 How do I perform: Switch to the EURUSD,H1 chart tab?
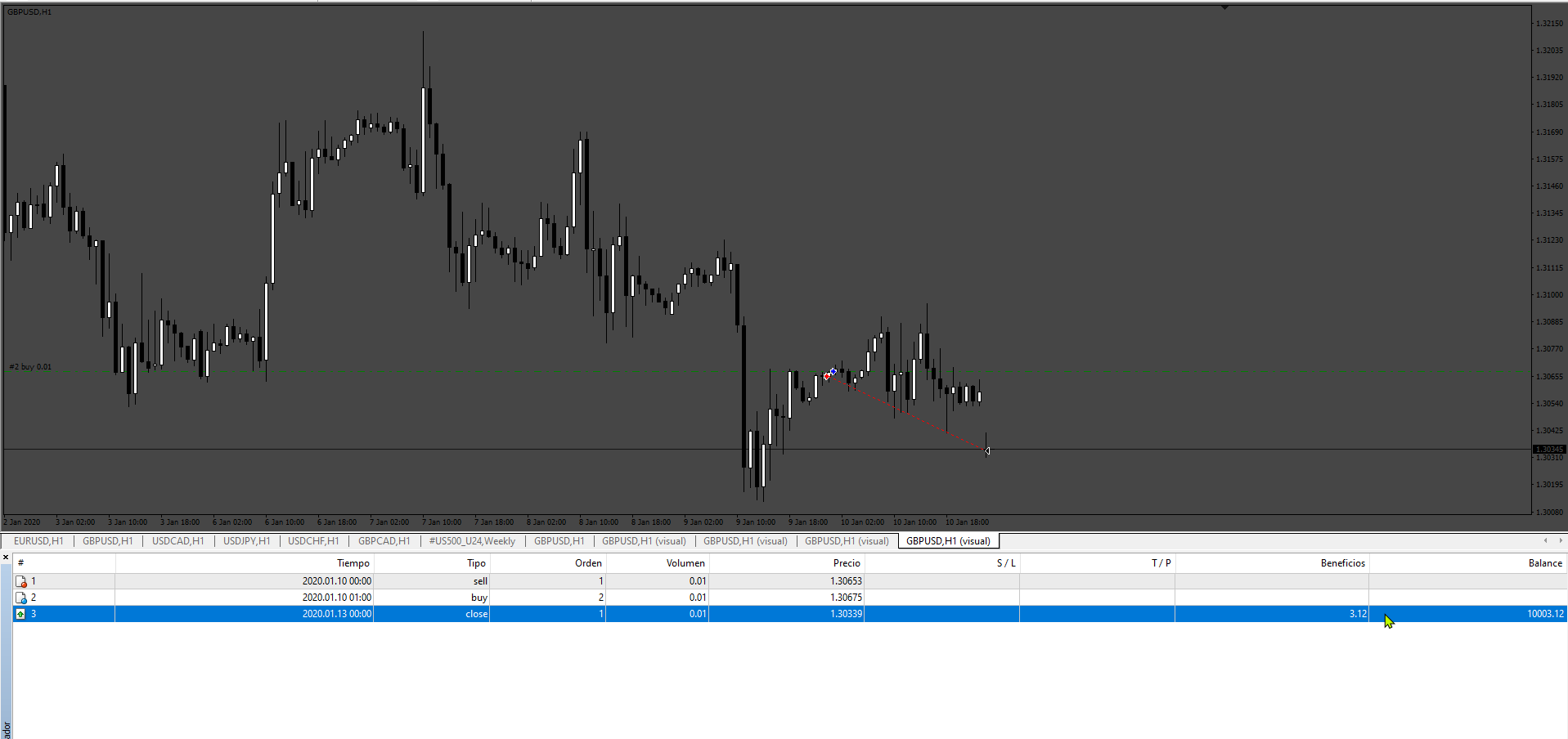click(x=38, y=541)
